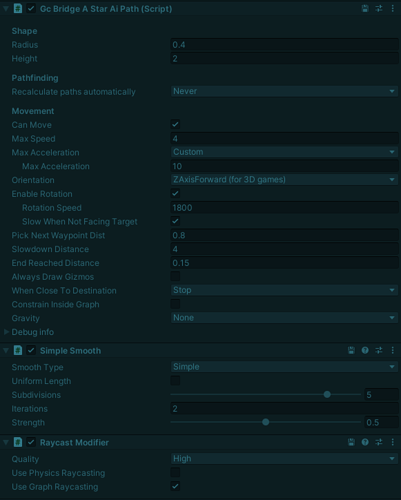Disable the Can Move checkbox
Viewport: 401px width, 500px height.
pos(175,124)
